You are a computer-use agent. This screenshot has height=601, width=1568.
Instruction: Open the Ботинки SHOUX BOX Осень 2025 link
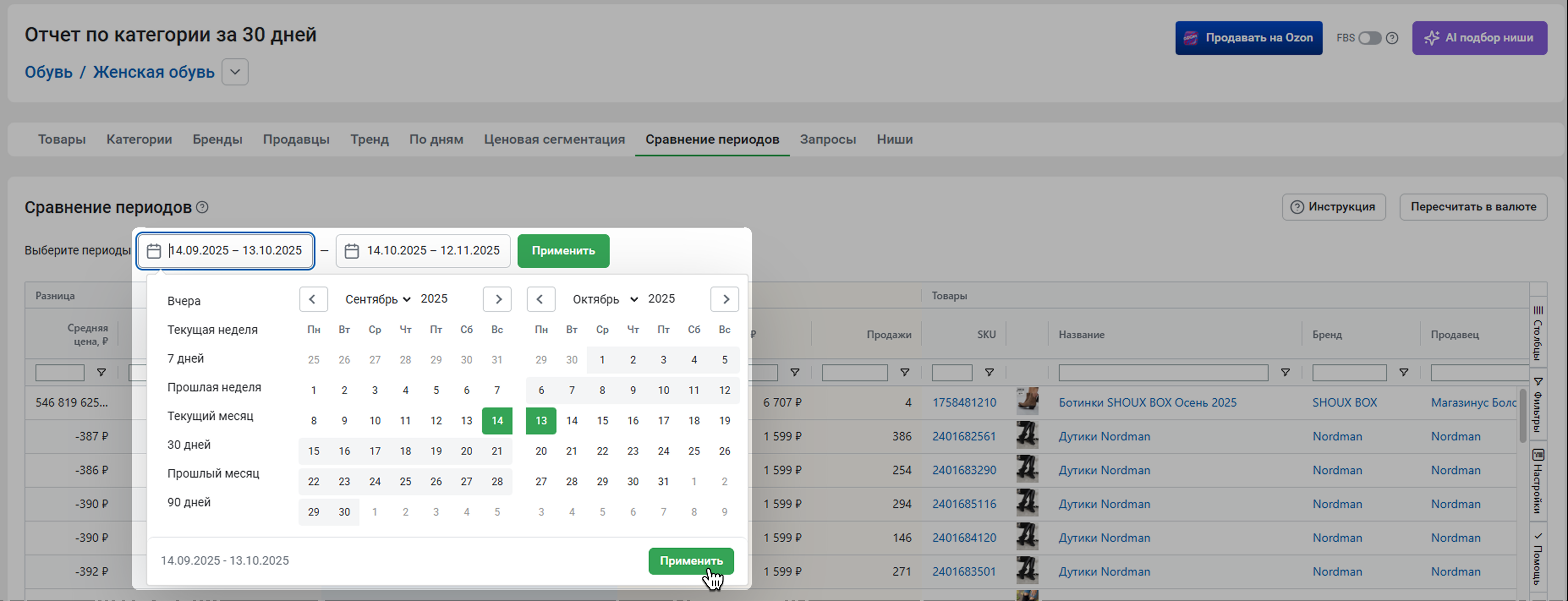pyautogui.click(x=1147, y=402)
